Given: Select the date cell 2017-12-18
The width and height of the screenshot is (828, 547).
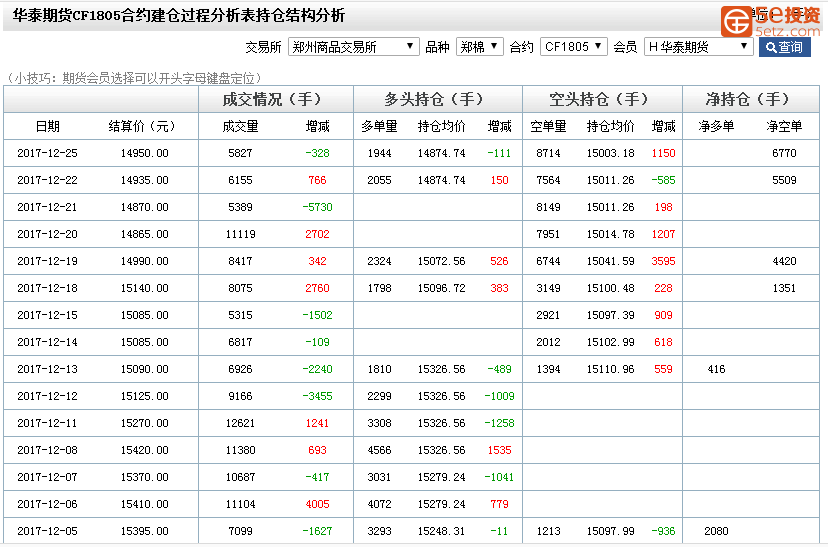Looking at the screenshot, I should 48,288.
